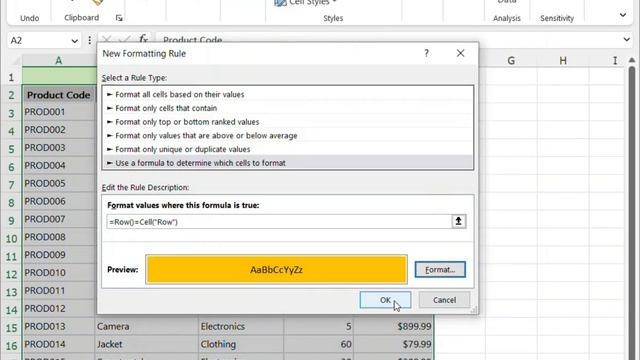640x360 pixels.
Task: Select the Camera cell
Action: coord(147,327)
